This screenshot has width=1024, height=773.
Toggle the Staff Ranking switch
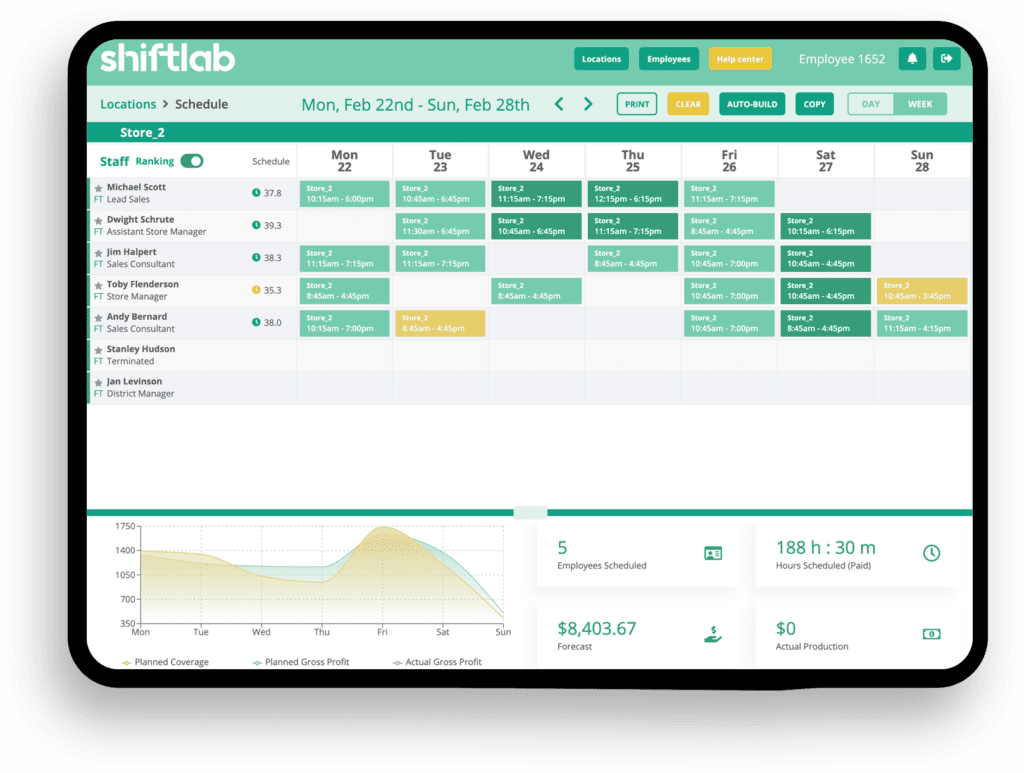[x=192, y=161]
